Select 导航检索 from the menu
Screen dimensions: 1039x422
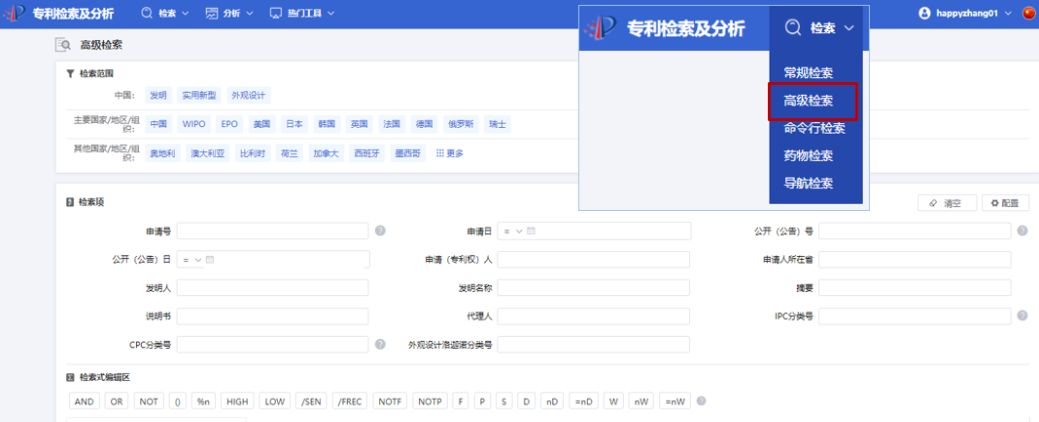click(x=808, y=183)
